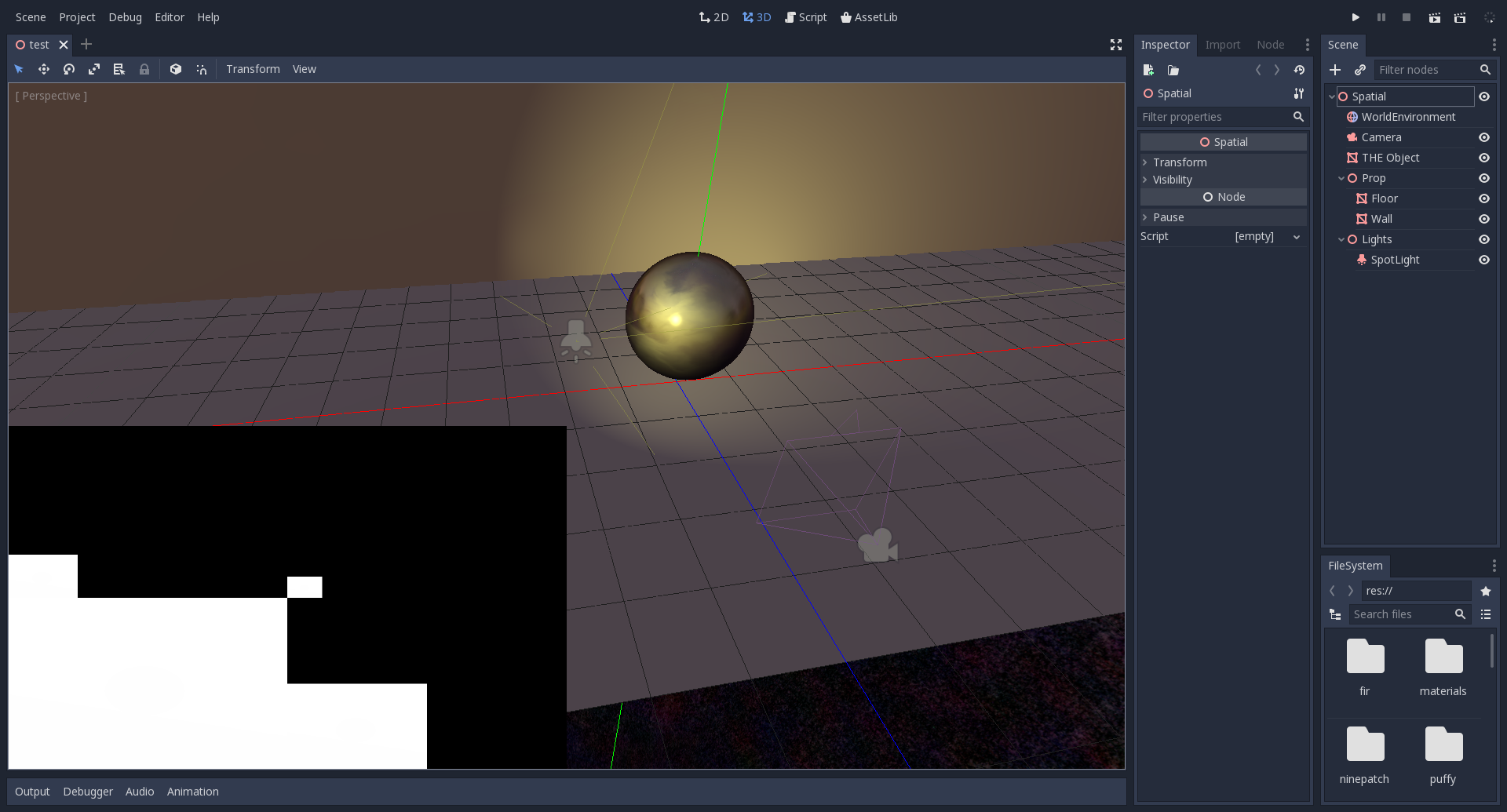Switch to the Node tab

click(x=1271, y=45)
